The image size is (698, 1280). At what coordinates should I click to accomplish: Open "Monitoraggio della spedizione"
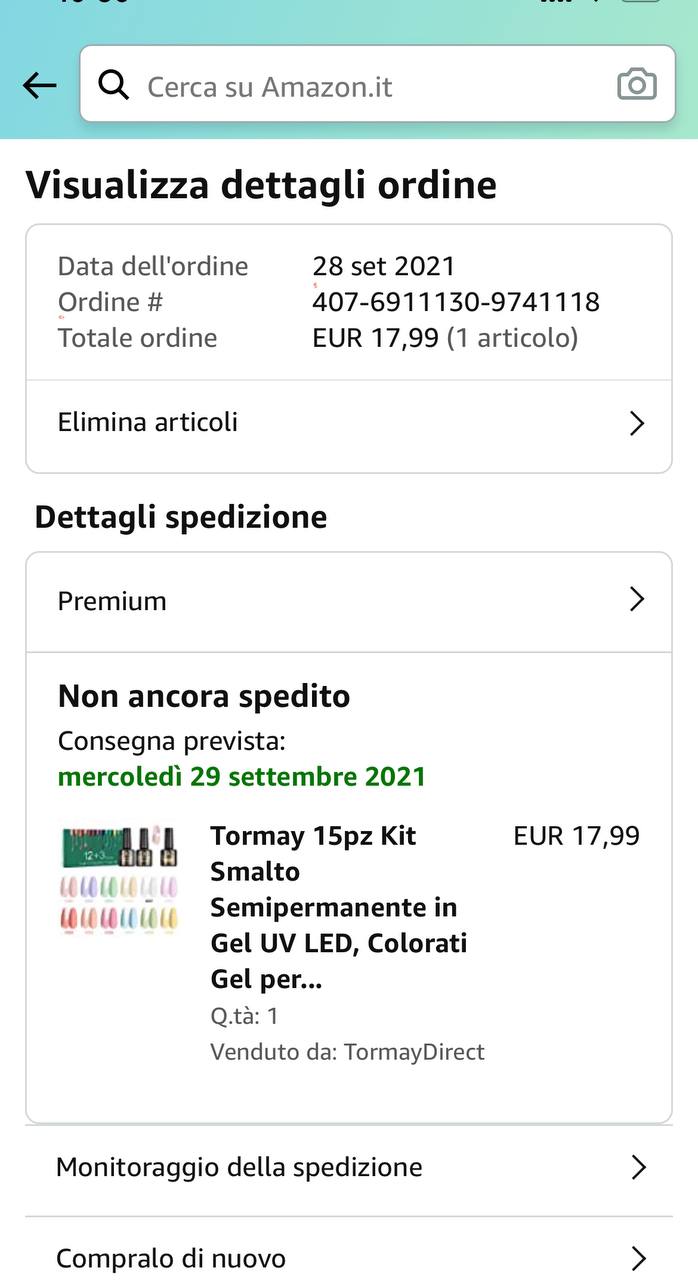[239, 1167]
